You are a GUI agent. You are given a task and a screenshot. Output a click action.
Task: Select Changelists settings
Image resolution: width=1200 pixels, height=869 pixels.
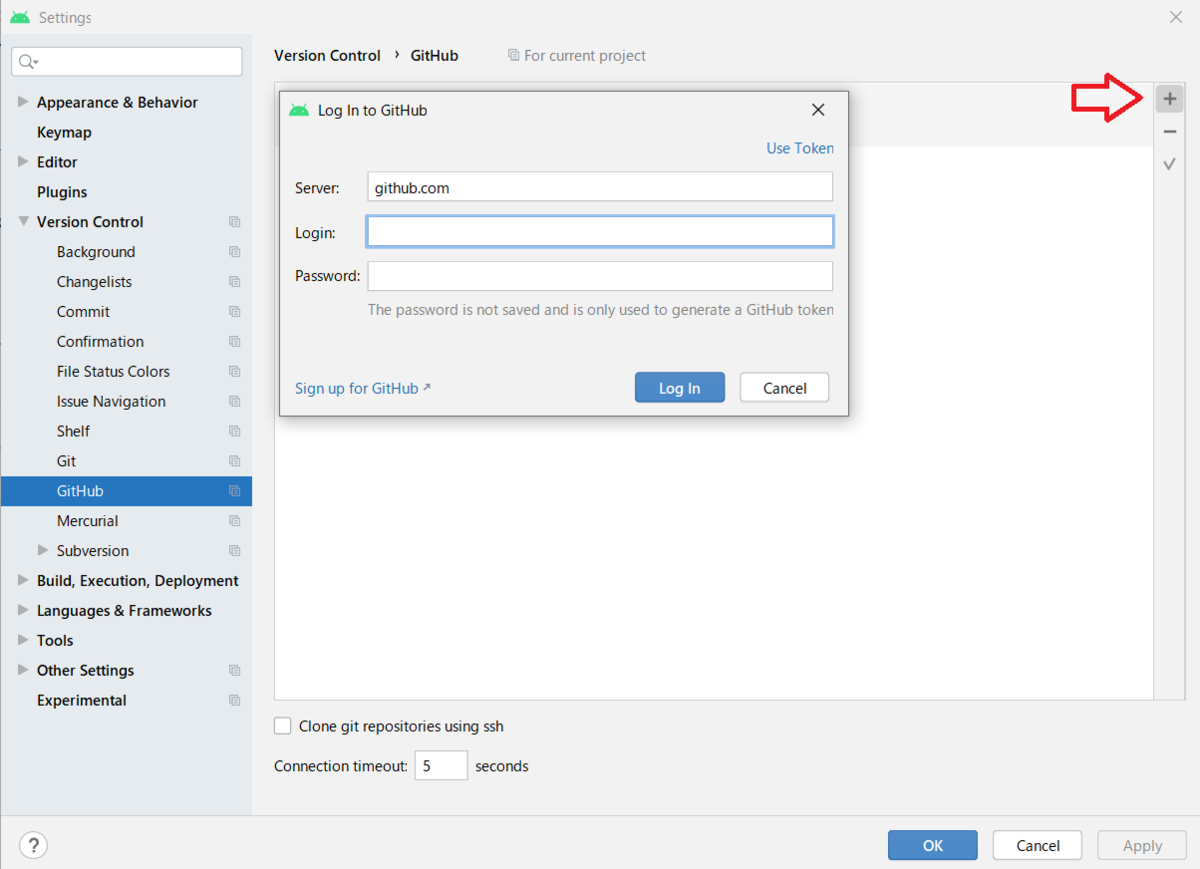[94, 282]
